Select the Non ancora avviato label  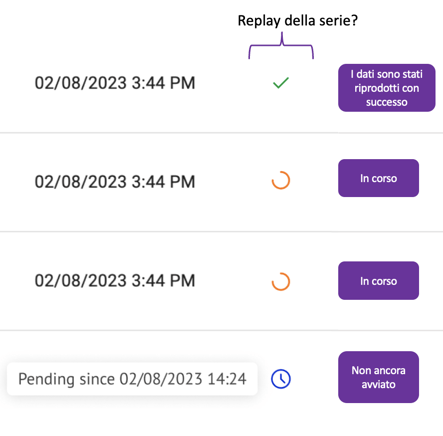pos(378,377)
